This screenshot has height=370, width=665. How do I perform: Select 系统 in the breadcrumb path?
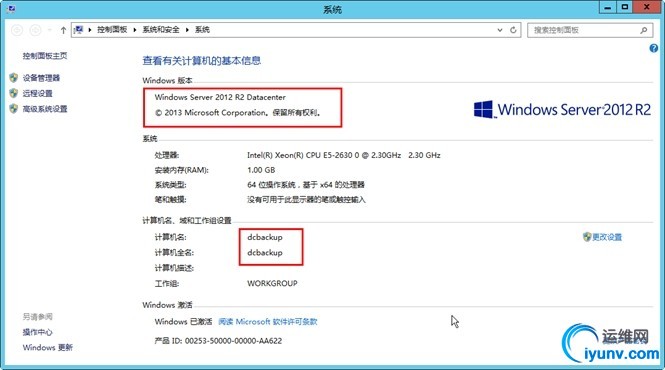202,30
